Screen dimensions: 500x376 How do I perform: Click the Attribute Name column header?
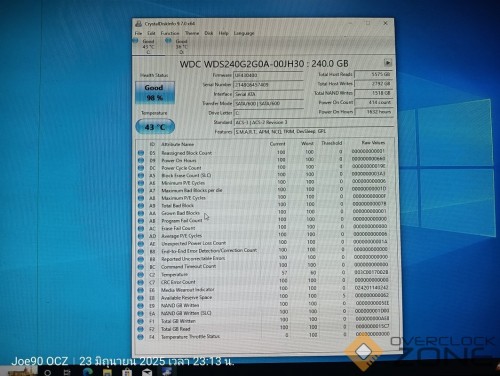177,144
